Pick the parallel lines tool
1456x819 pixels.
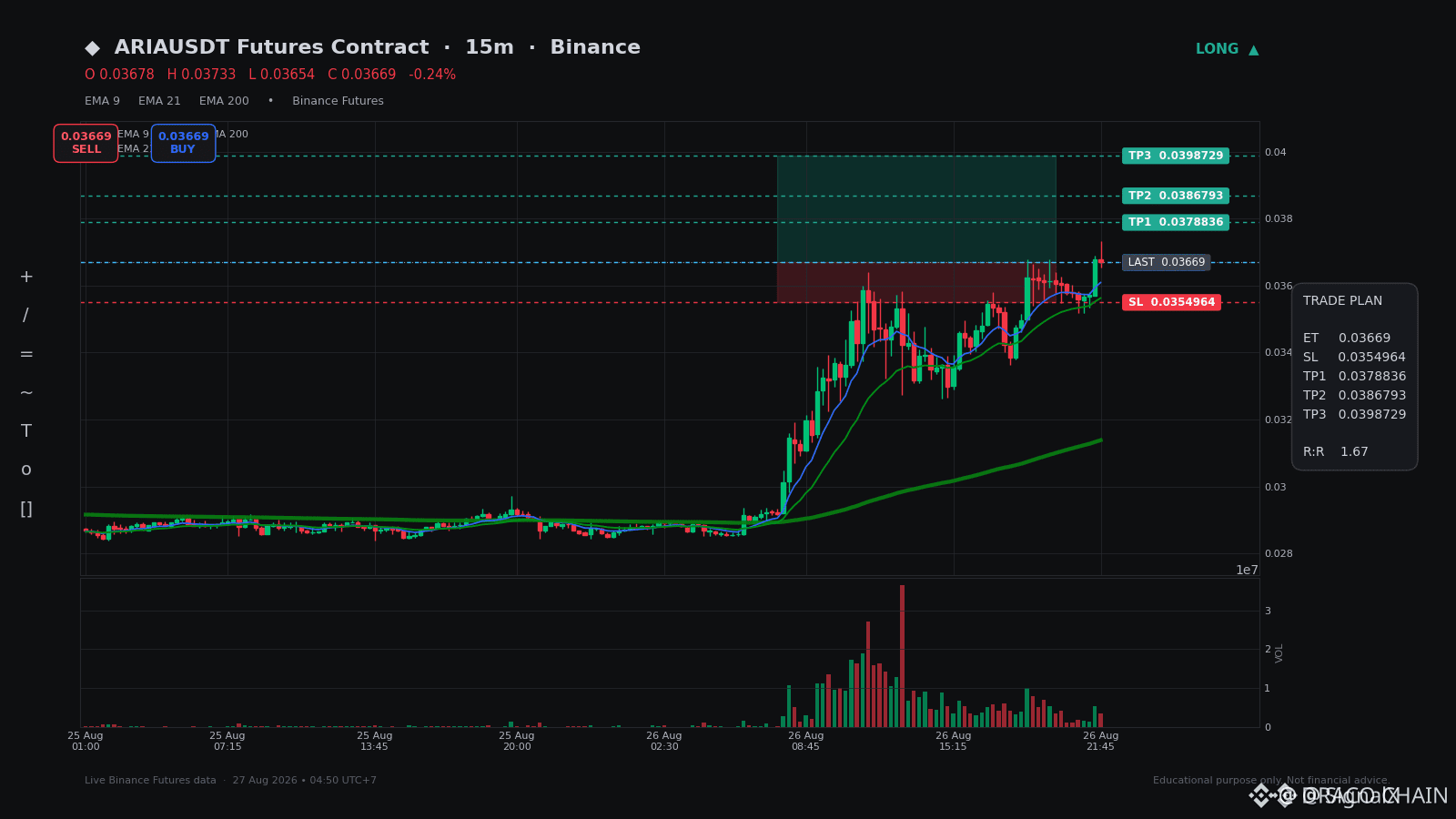coord(26,354)
